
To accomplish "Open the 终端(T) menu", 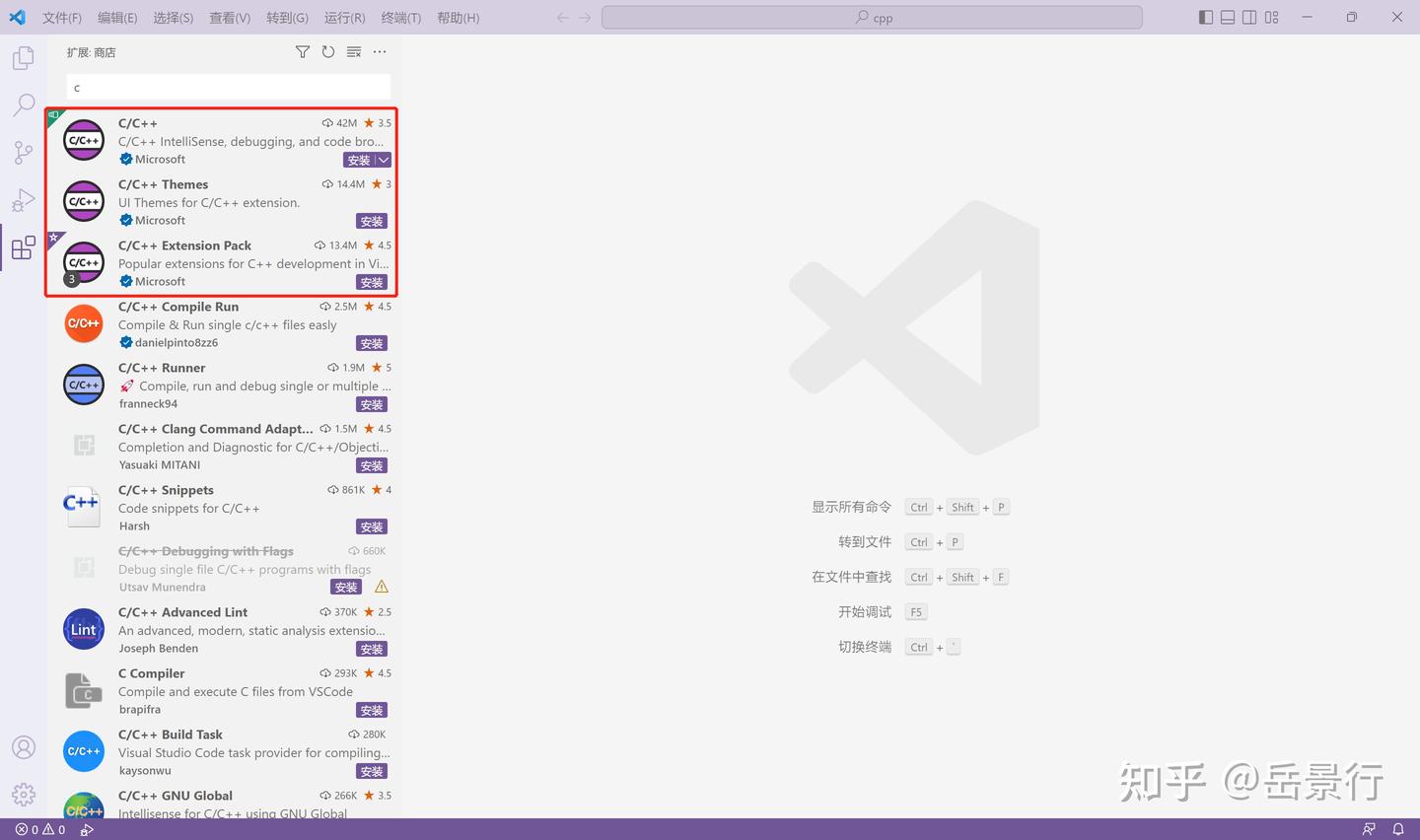I will (399, 17).
